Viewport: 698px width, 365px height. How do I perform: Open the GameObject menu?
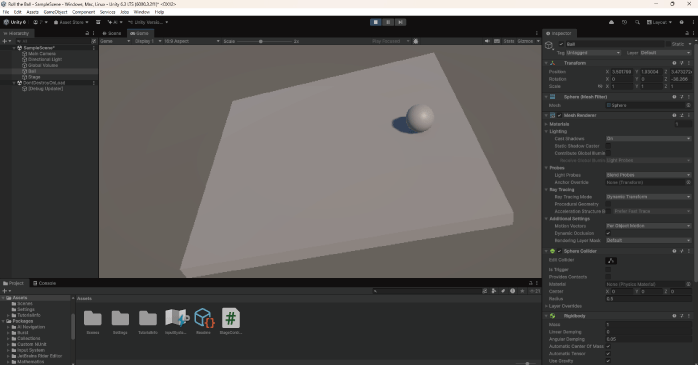(x=56, y=12)
